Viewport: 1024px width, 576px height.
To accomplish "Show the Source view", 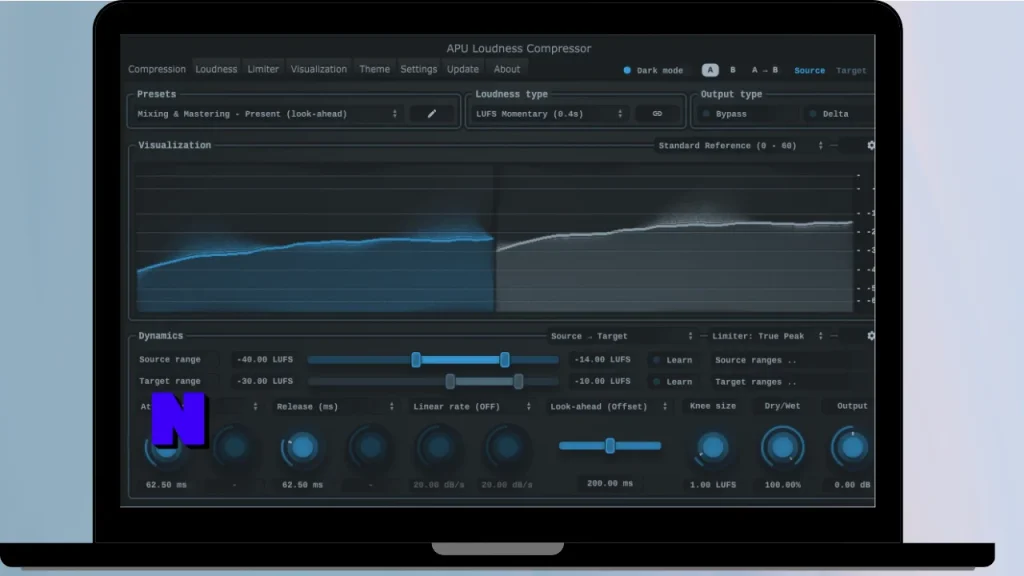I will 809,71.
